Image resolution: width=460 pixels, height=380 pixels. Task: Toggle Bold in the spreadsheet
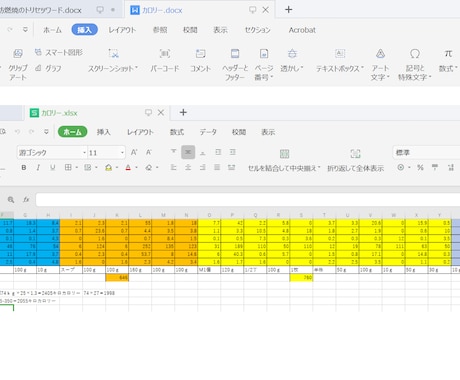click(24, 167)
